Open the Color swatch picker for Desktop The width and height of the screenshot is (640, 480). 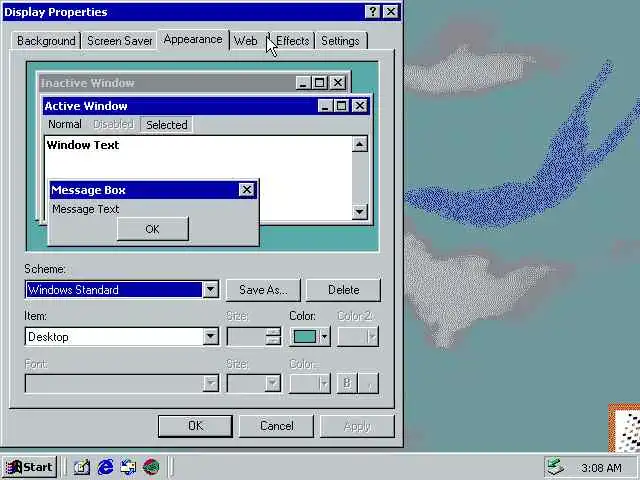point(305,337)
